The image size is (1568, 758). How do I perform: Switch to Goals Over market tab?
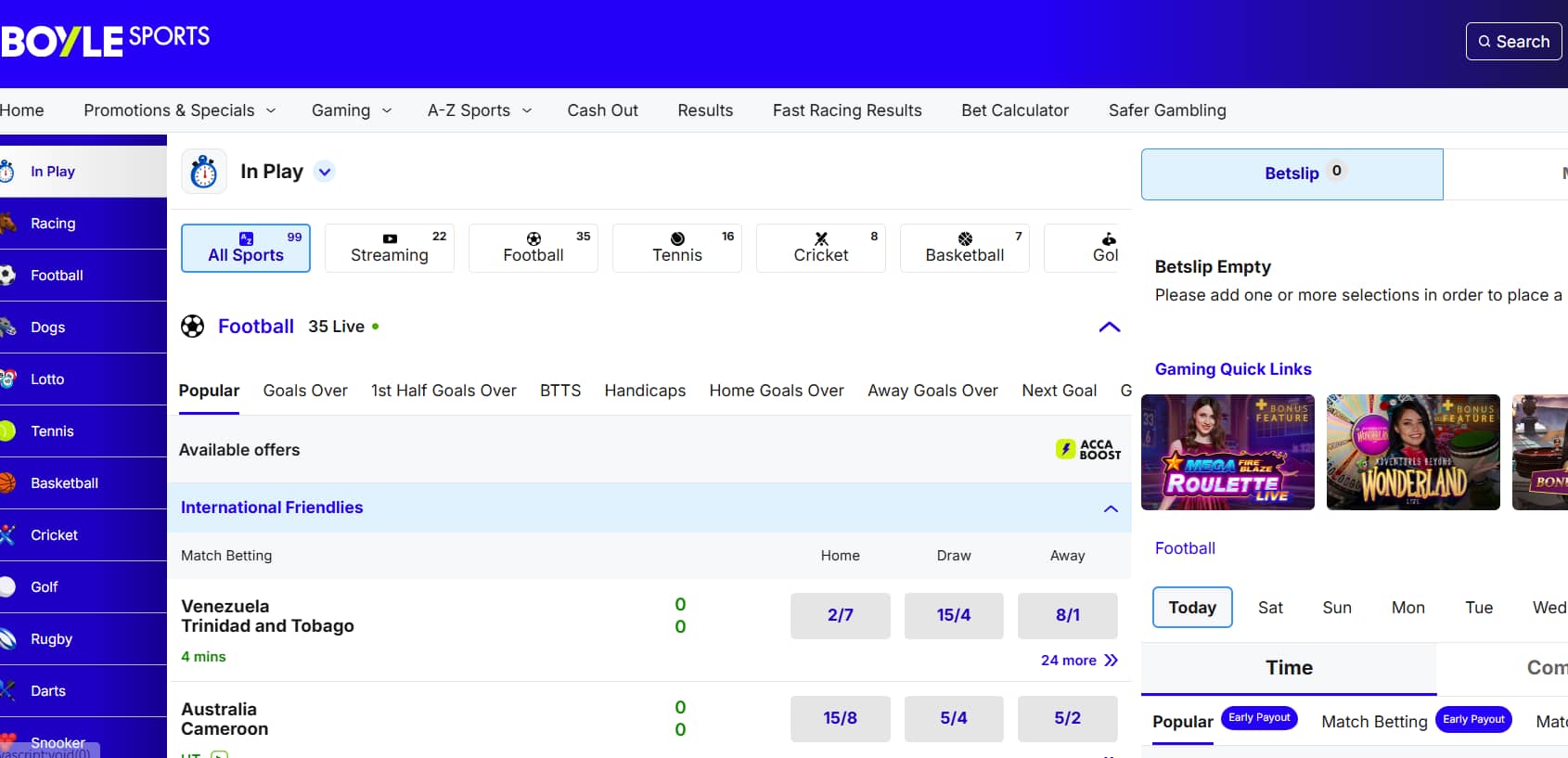(305, 391)
